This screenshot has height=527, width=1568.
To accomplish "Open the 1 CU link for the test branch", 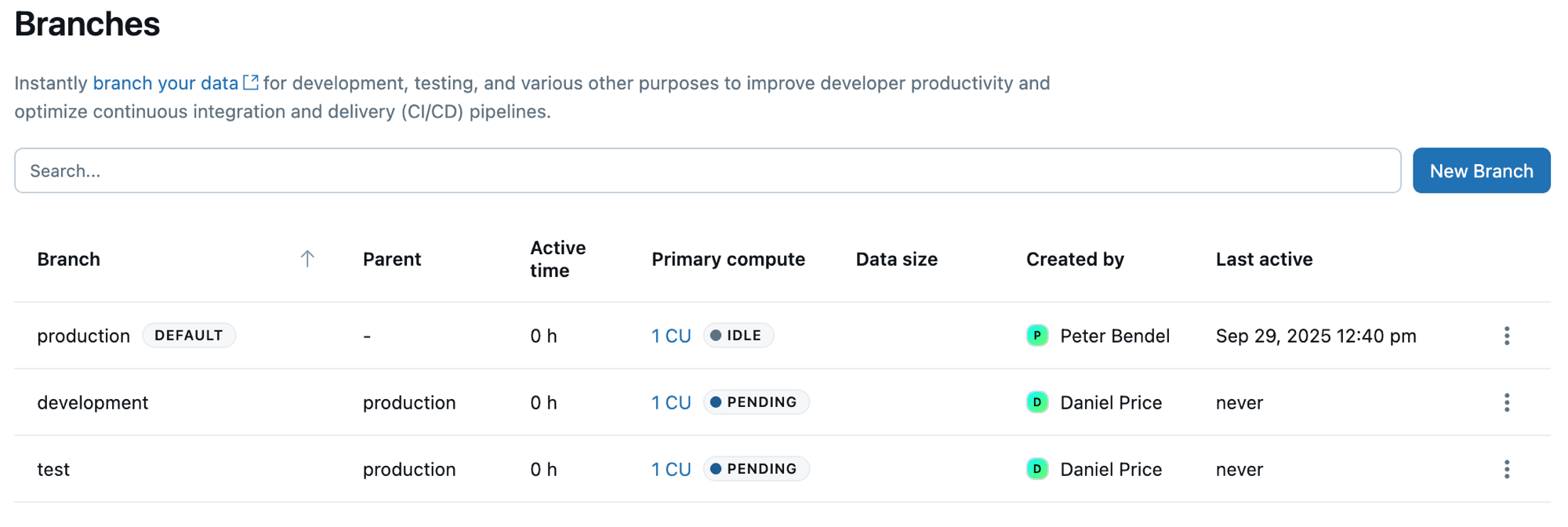I will 671,469.
